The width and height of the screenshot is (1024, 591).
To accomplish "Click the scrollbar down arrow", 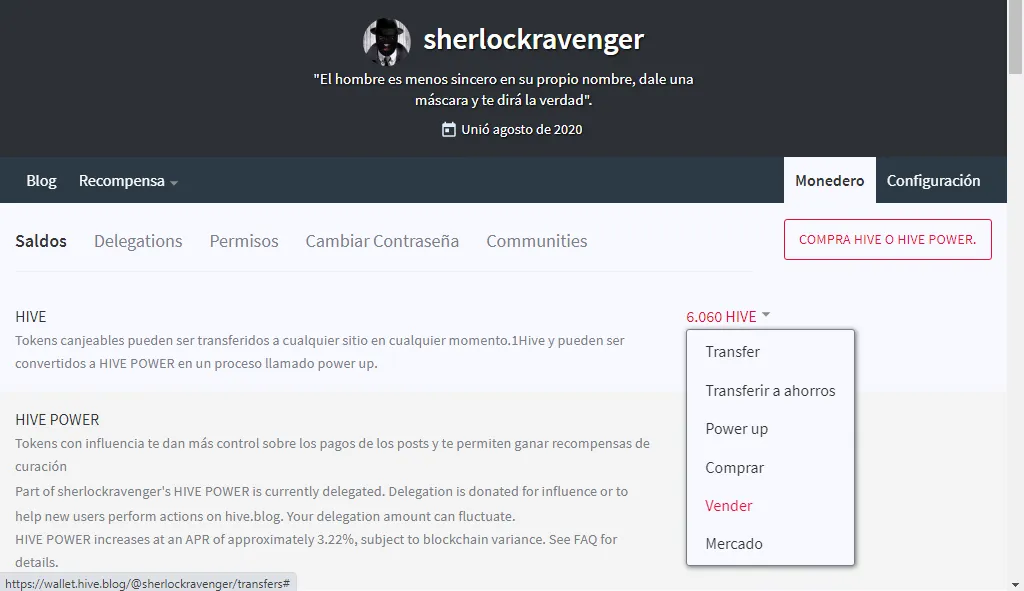I will pyautogui.click(x=1015, y=584).
